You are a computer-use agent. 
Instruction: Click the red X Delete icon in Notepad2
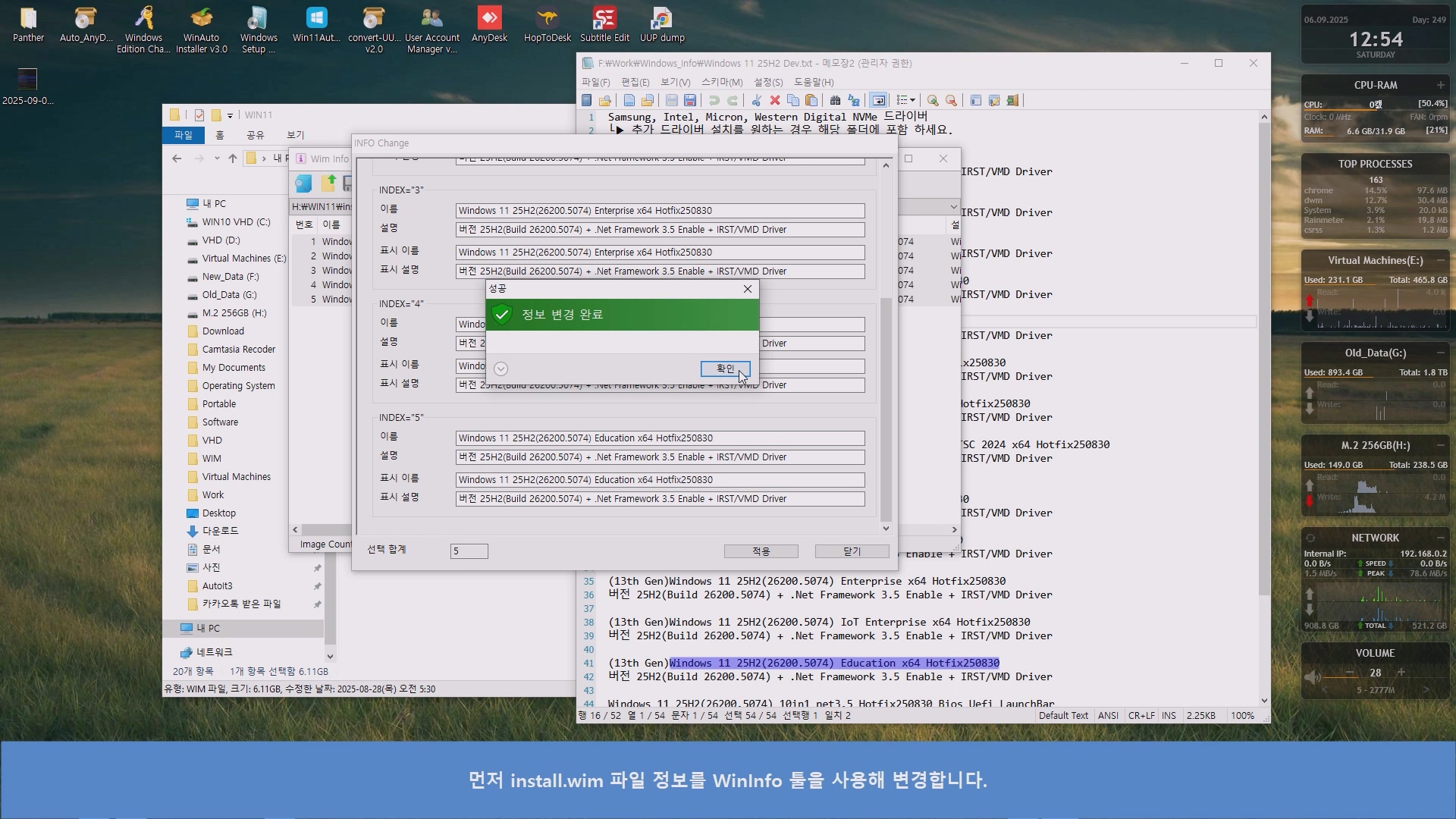click(775, 100)
